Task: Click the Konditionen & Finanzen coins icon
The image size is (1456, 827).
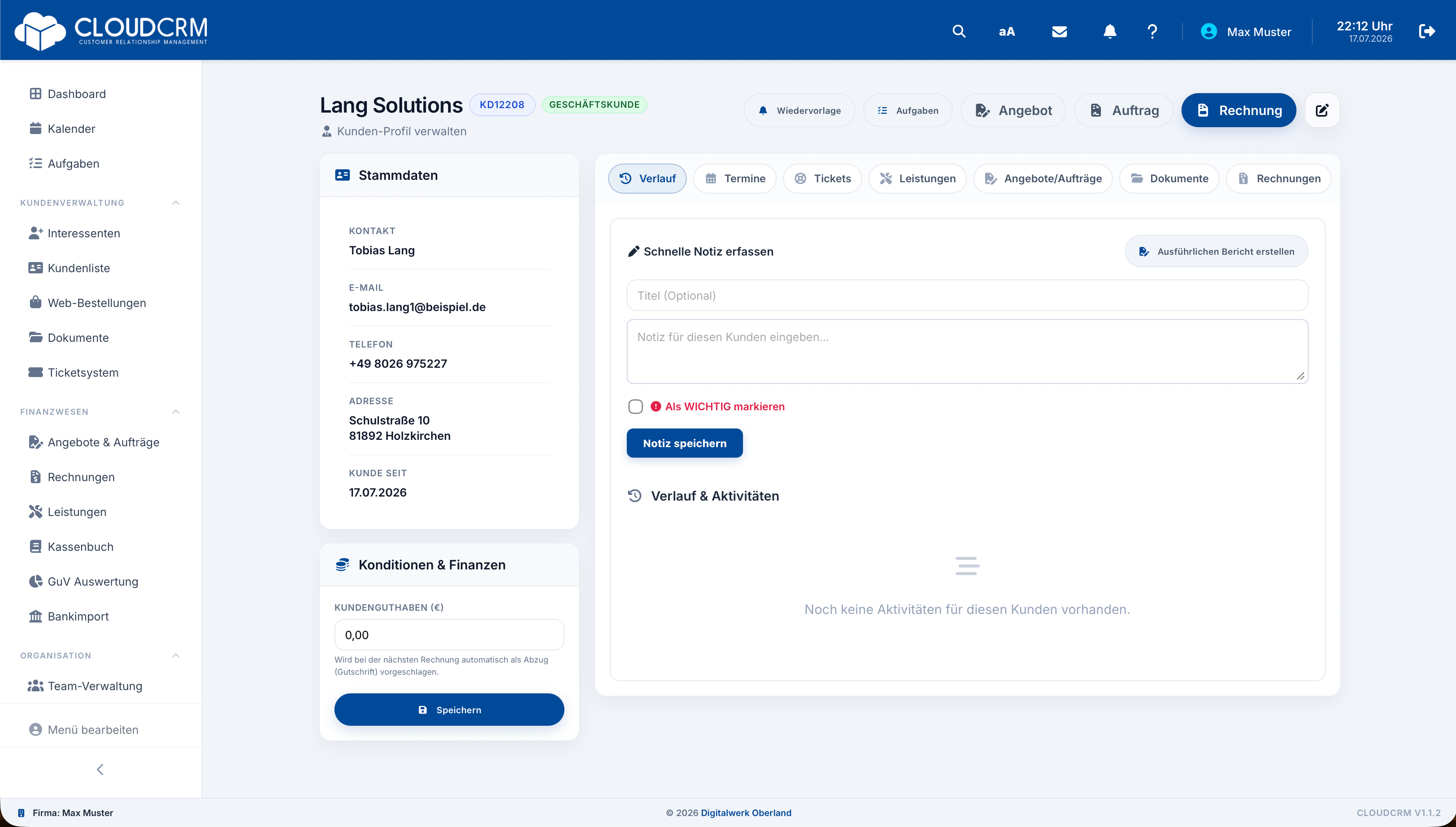Action: tap(343, 565)
